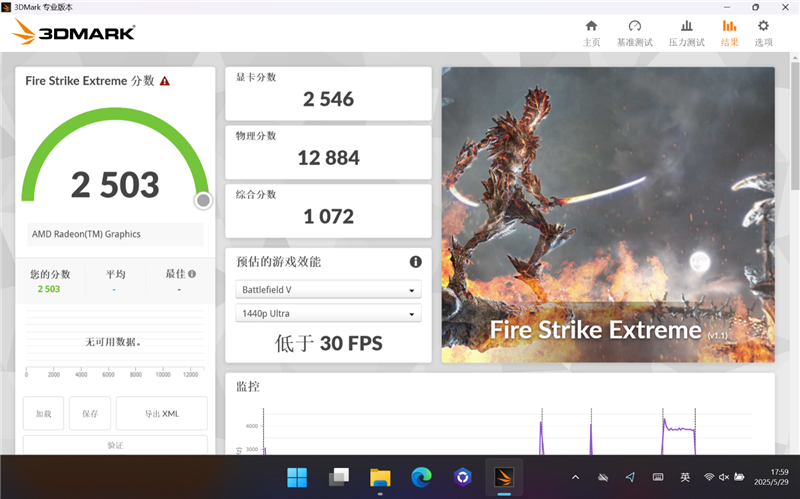Open Task View on the taskbar

(339, 478)
